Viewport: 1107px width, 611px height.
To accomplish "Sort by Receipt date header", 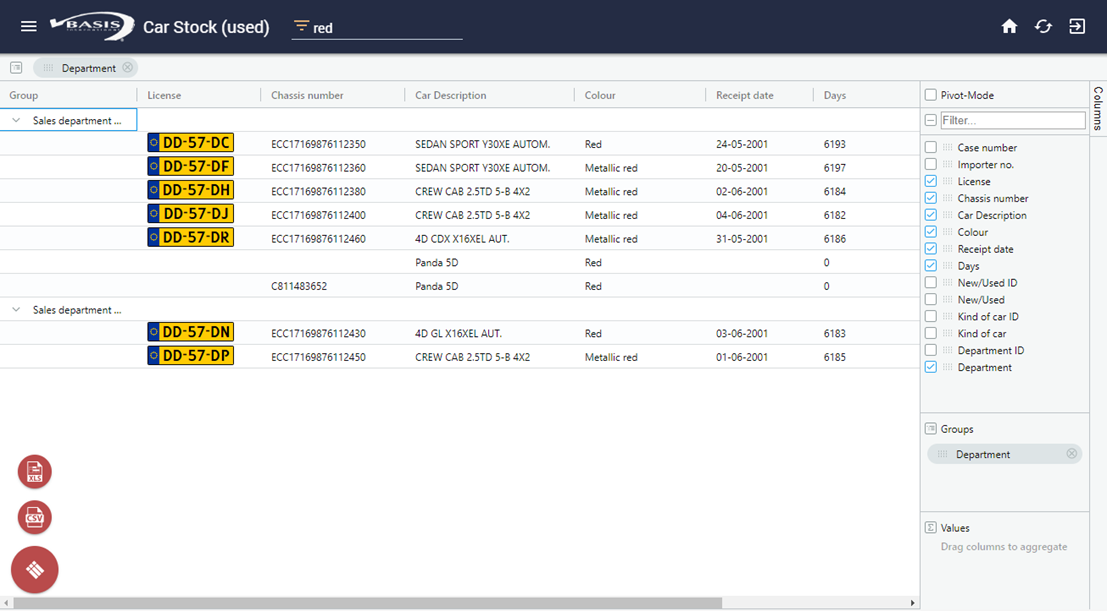I will click(x=745, y=95).
